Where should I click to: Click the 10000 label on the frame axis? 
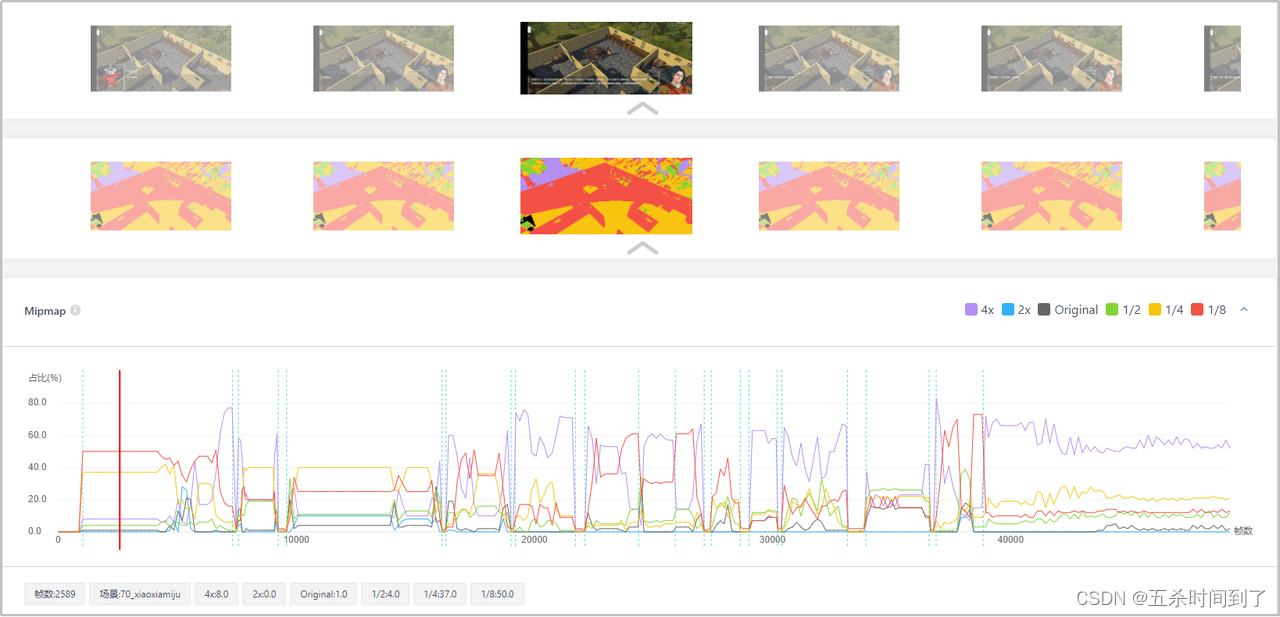click(296, 540)
